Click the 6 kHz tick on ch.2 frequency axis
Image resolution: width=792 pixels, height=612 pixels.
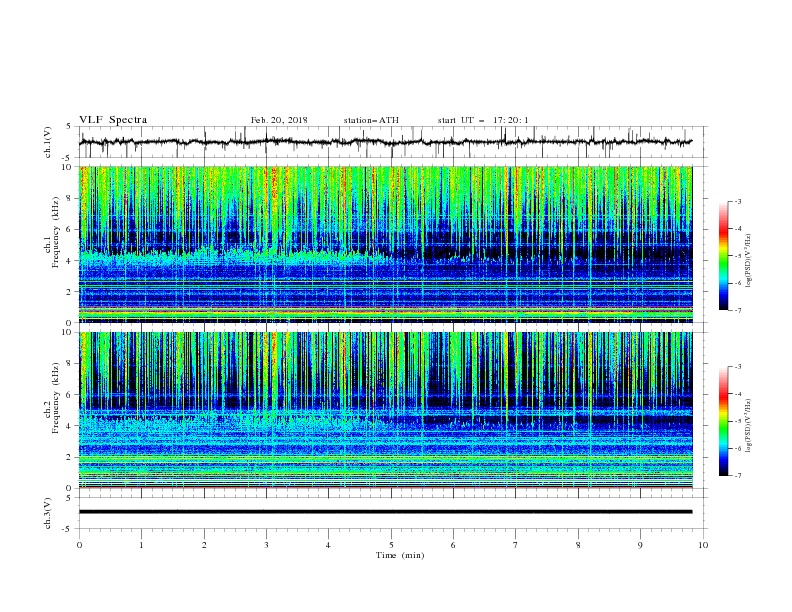pyautogui.click(x=70, y=395)
